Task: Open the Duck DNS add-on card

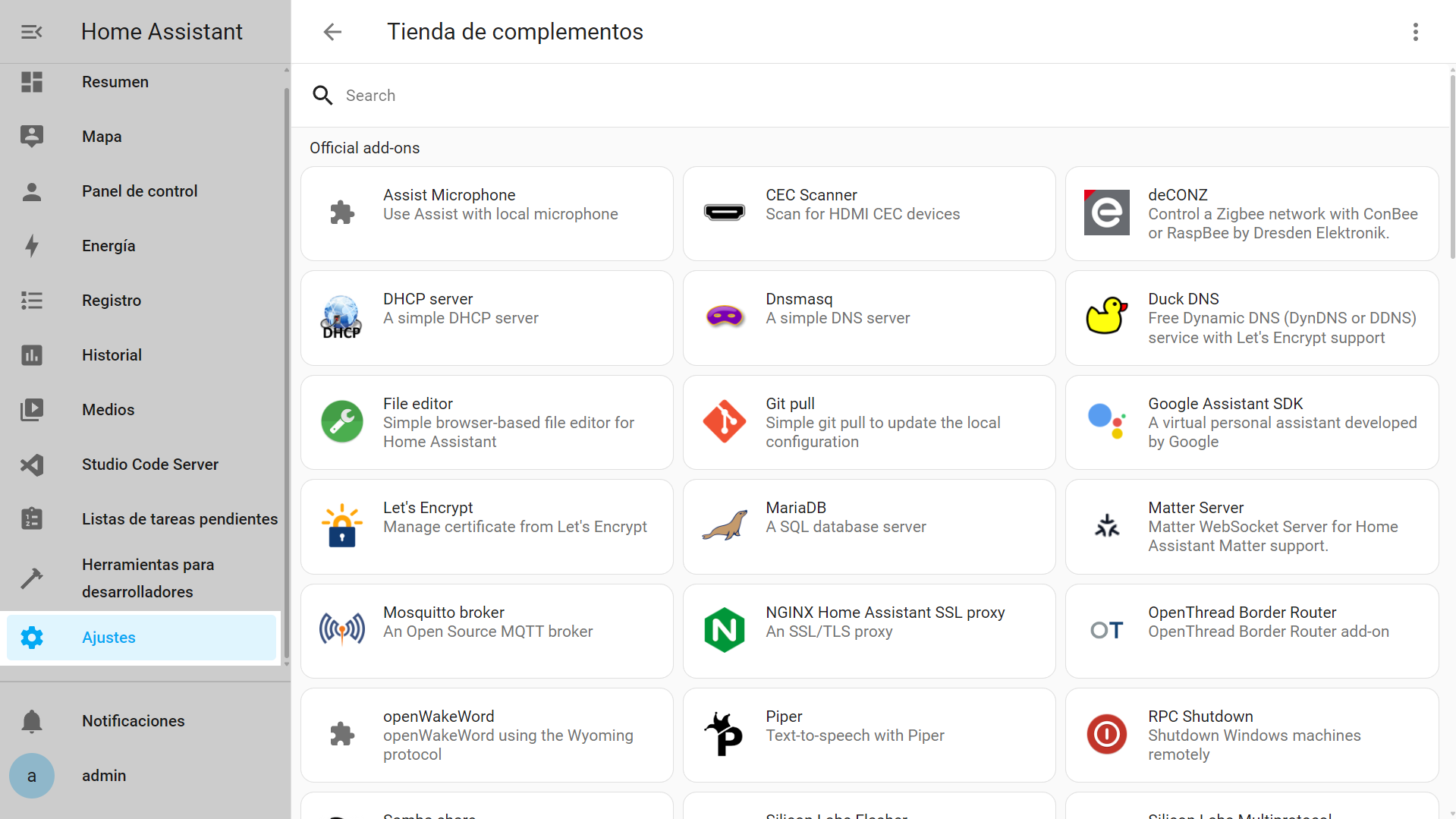Action: (x=1251, y=318)
